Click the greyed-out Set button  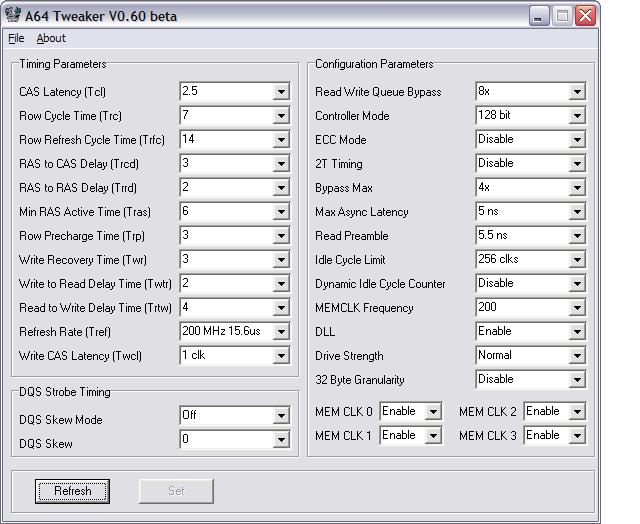coord(176,491)
